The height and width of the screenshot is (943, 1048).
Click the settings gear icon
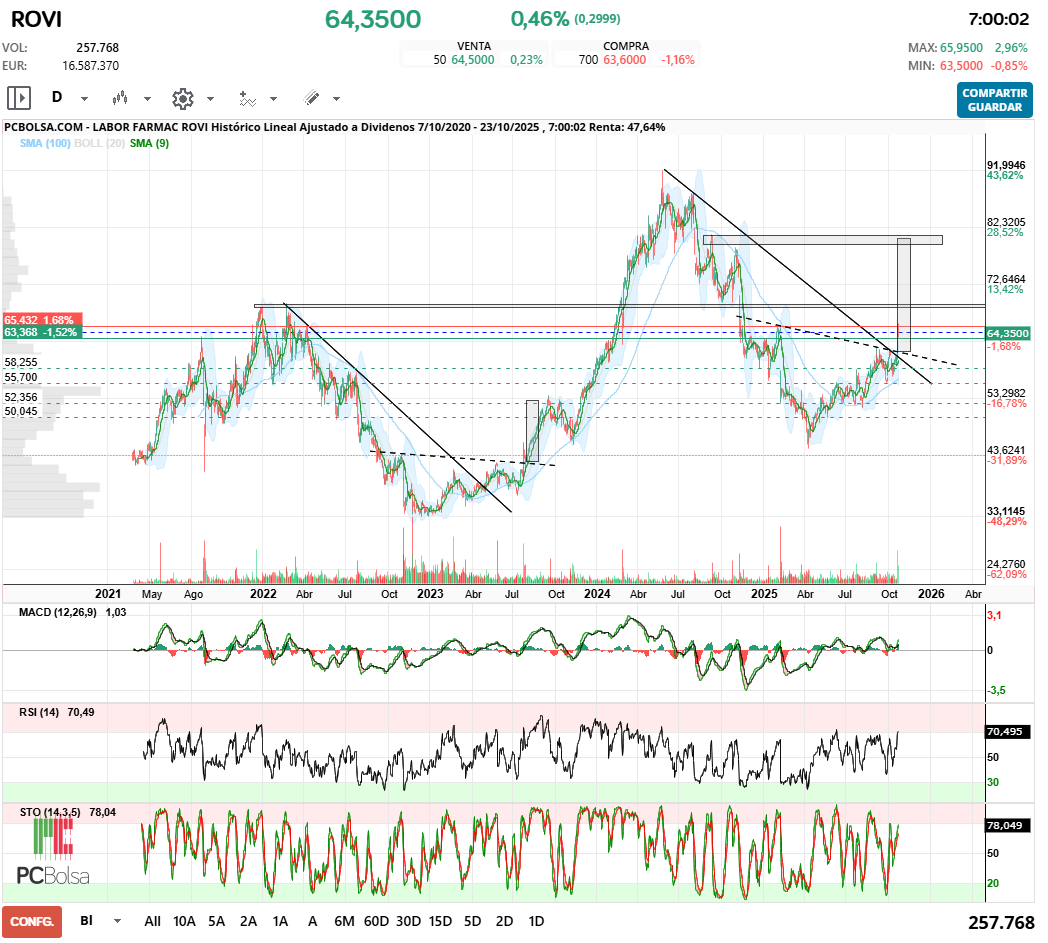pyautogui.click(x=182, y=98)
